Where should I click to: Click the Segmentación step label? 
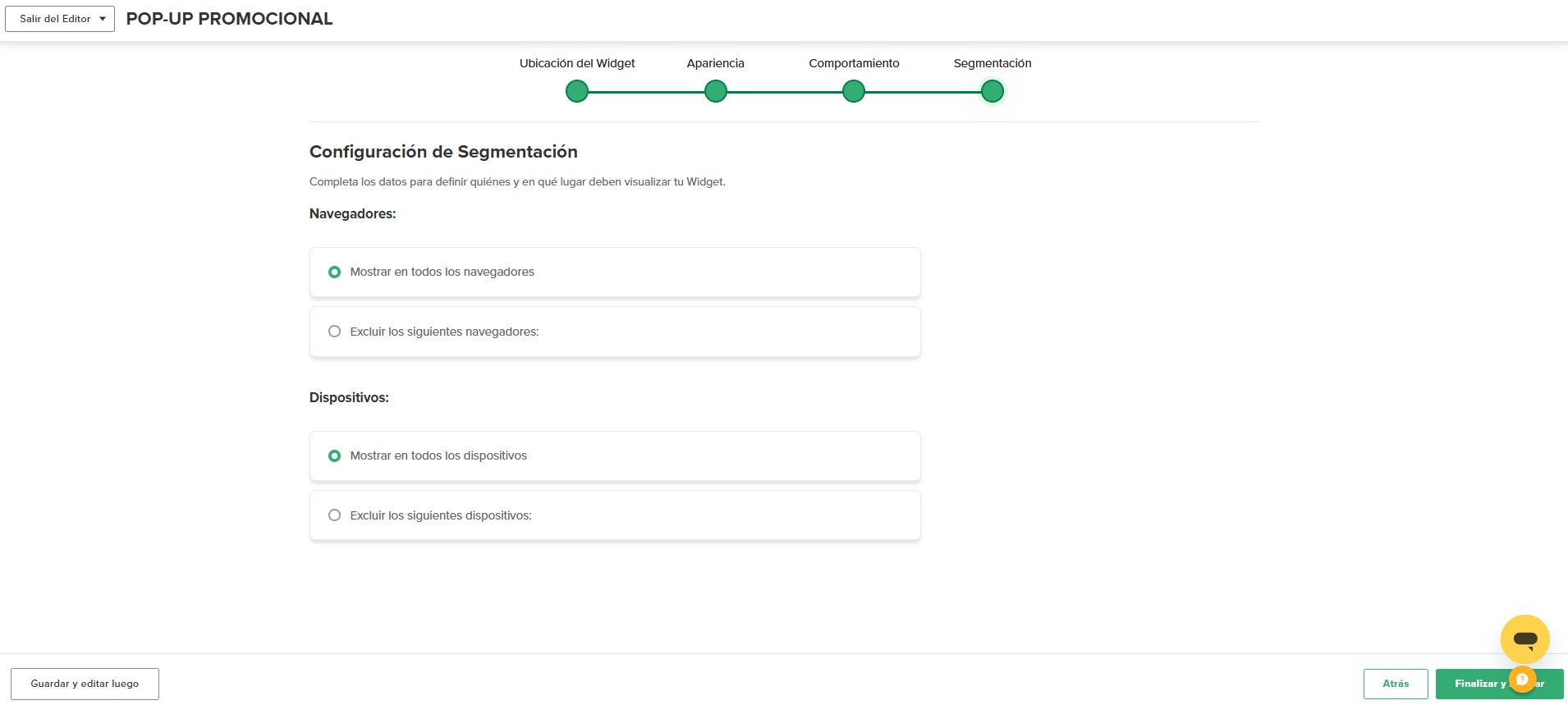(993, 63)
